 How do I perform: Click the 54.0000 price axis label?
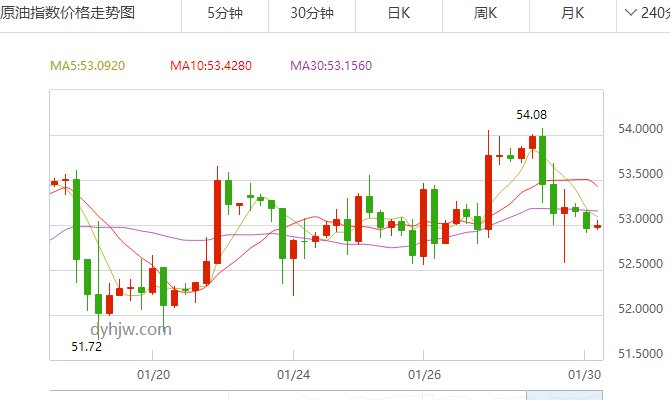pos(637,129)
